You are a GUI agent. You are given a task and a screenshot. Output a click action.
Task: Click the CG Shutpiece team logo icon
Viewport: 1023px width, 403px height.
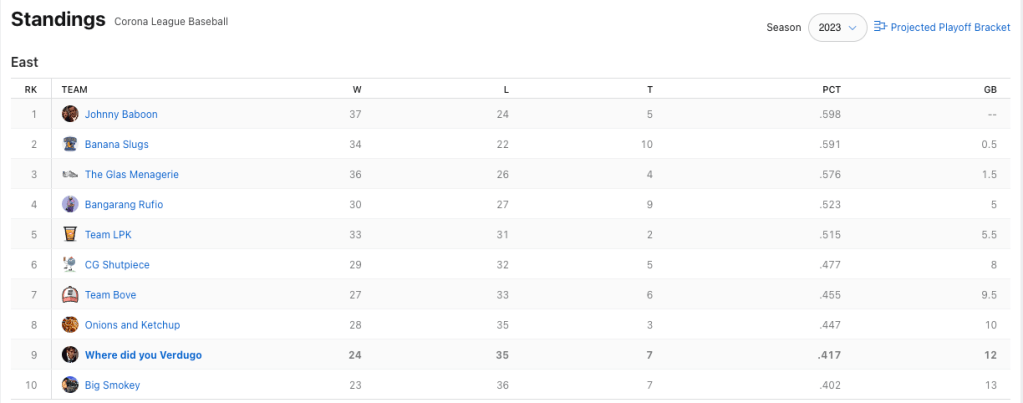[70, 265]
